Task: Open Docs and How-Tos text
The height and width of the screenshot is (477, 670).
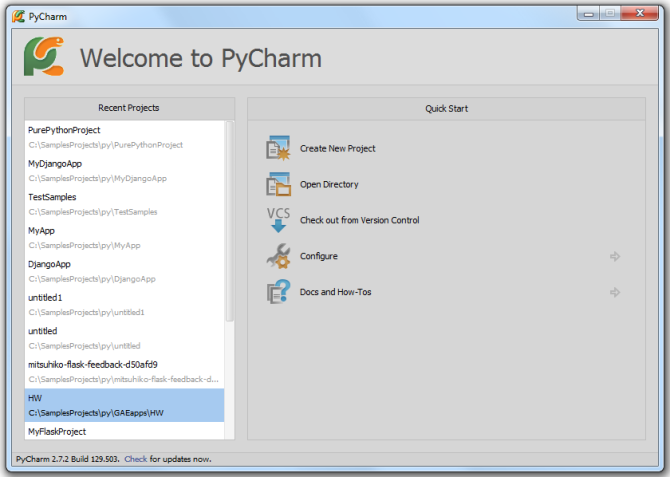Action: tap(335, 292)
